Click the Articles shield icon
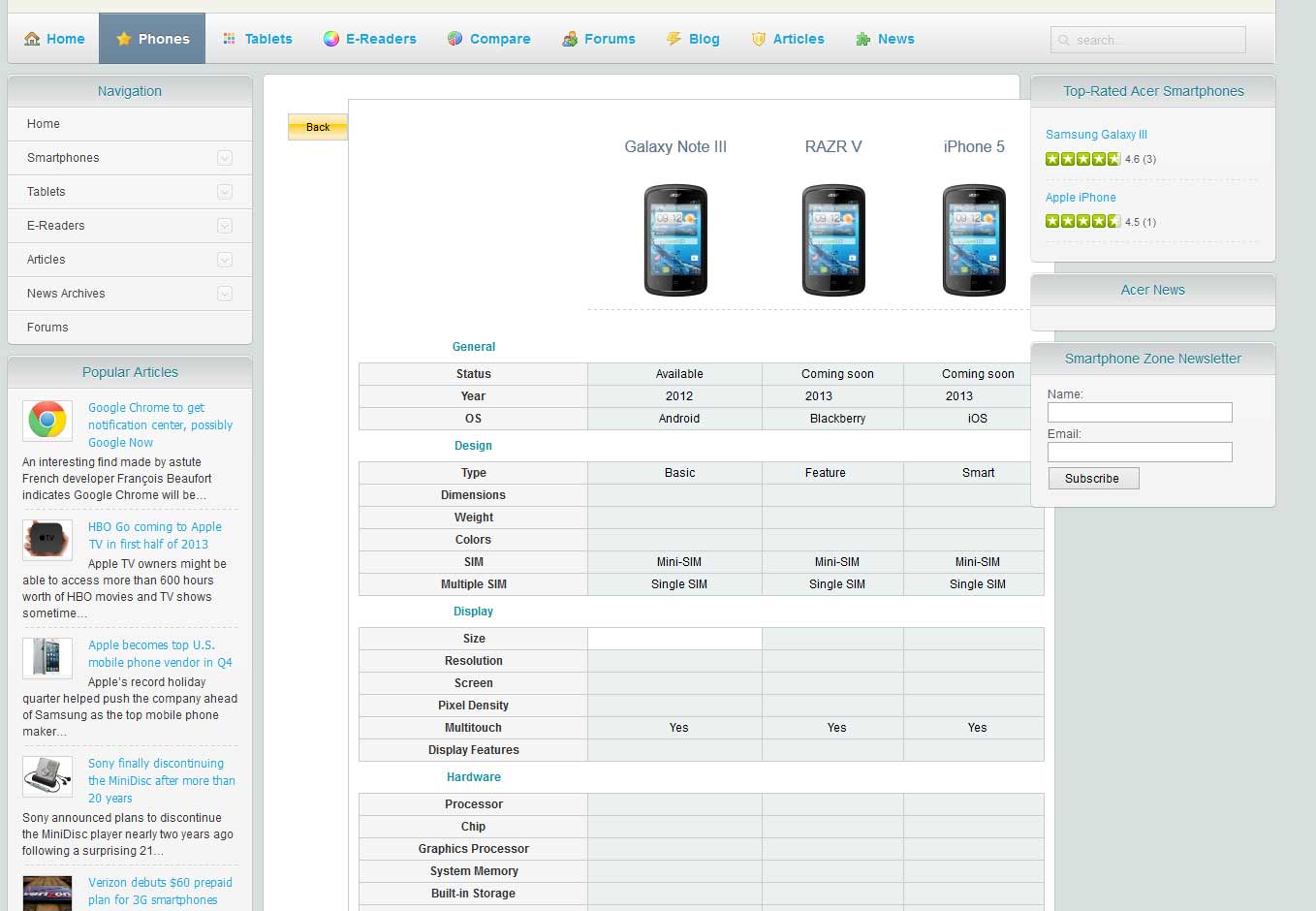Screen dimensions: 1316x911 pos(759,39)
